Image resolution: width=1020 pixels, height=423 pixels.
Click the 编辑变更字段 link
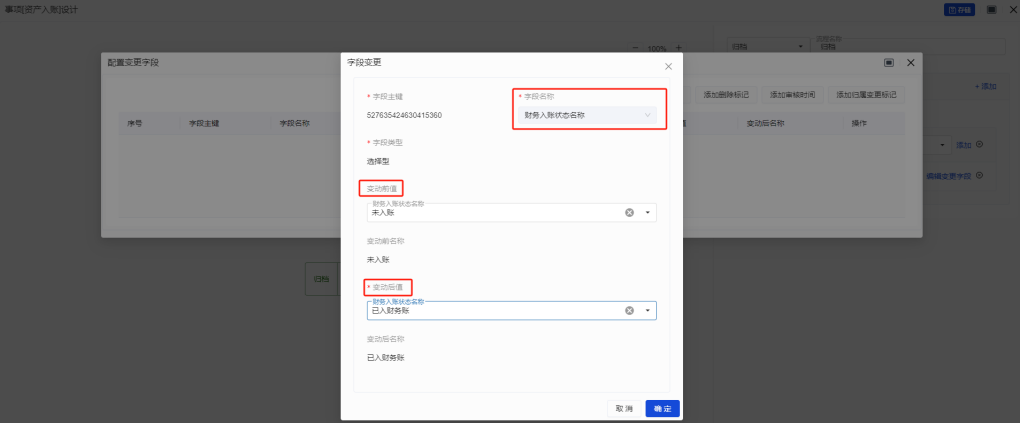click(x=948, y=176)
